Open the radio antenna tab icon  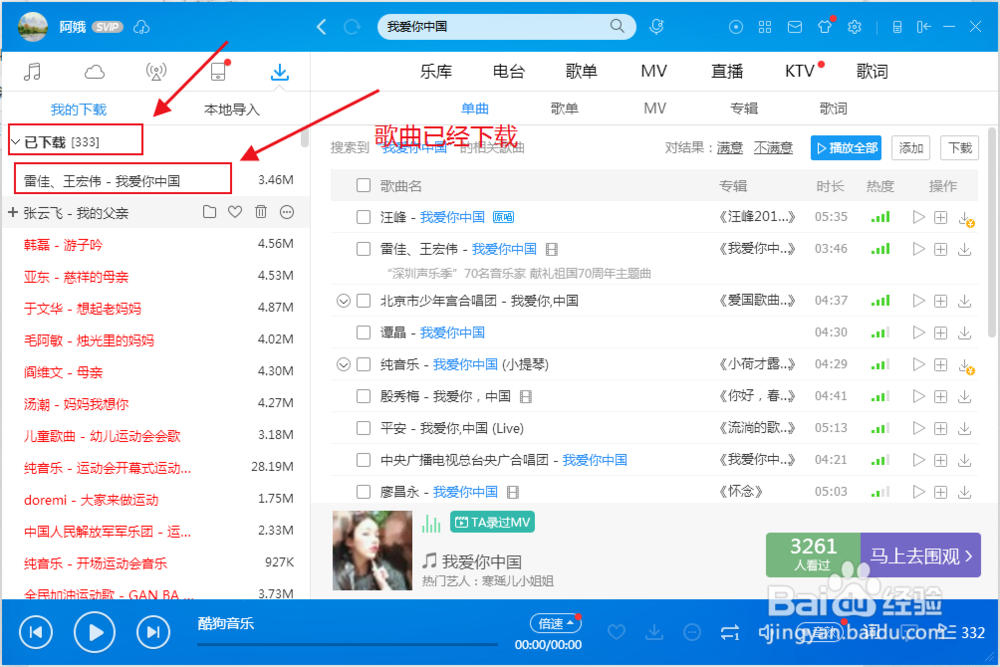click(x=156, y=71)
